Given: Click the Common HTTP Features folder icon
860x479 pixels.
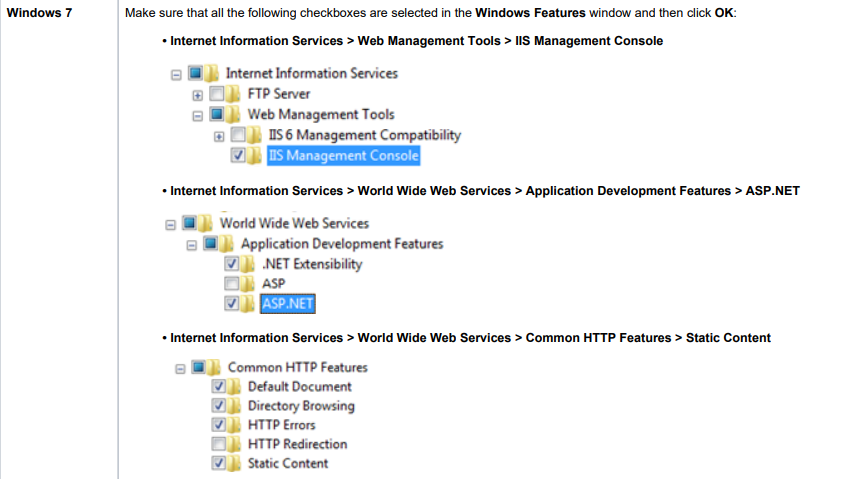Looking at the screenshot, I should click(215, 367).
